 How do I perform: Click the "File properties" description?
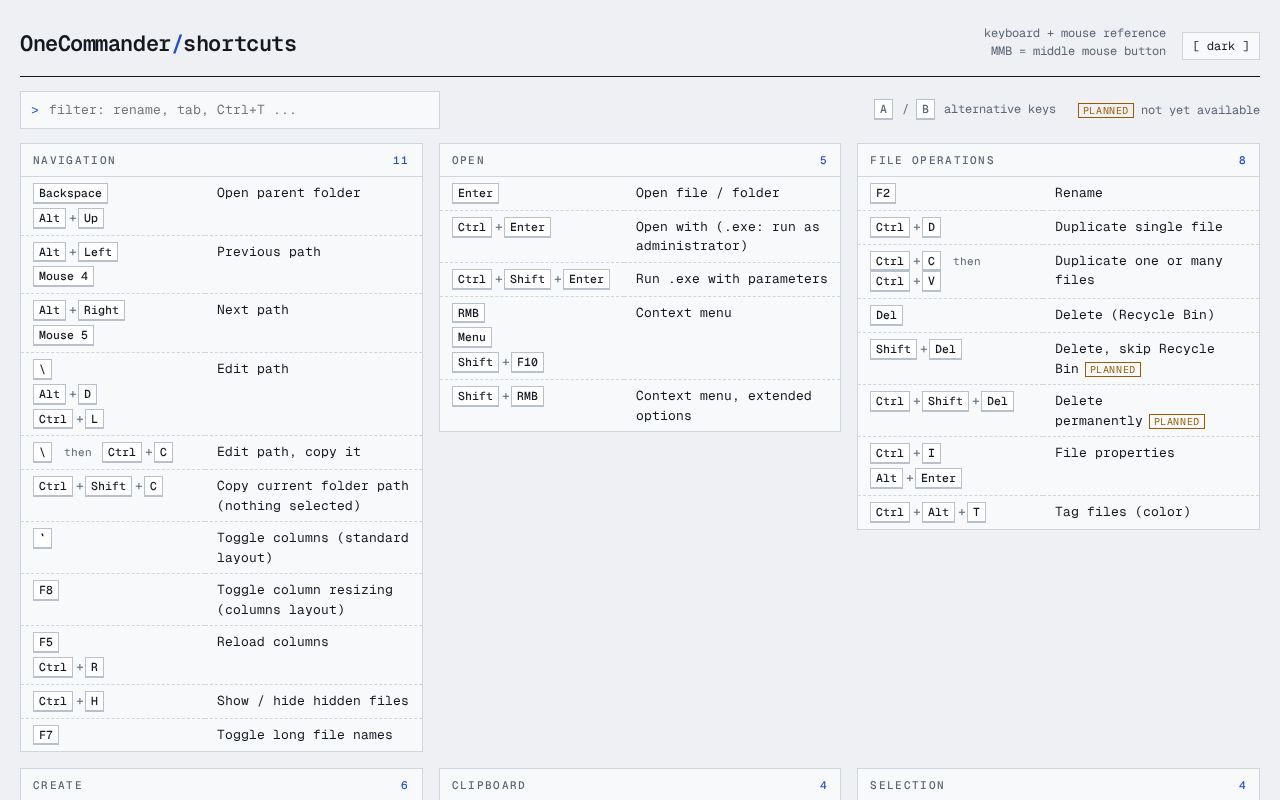tap(1115, 453)
